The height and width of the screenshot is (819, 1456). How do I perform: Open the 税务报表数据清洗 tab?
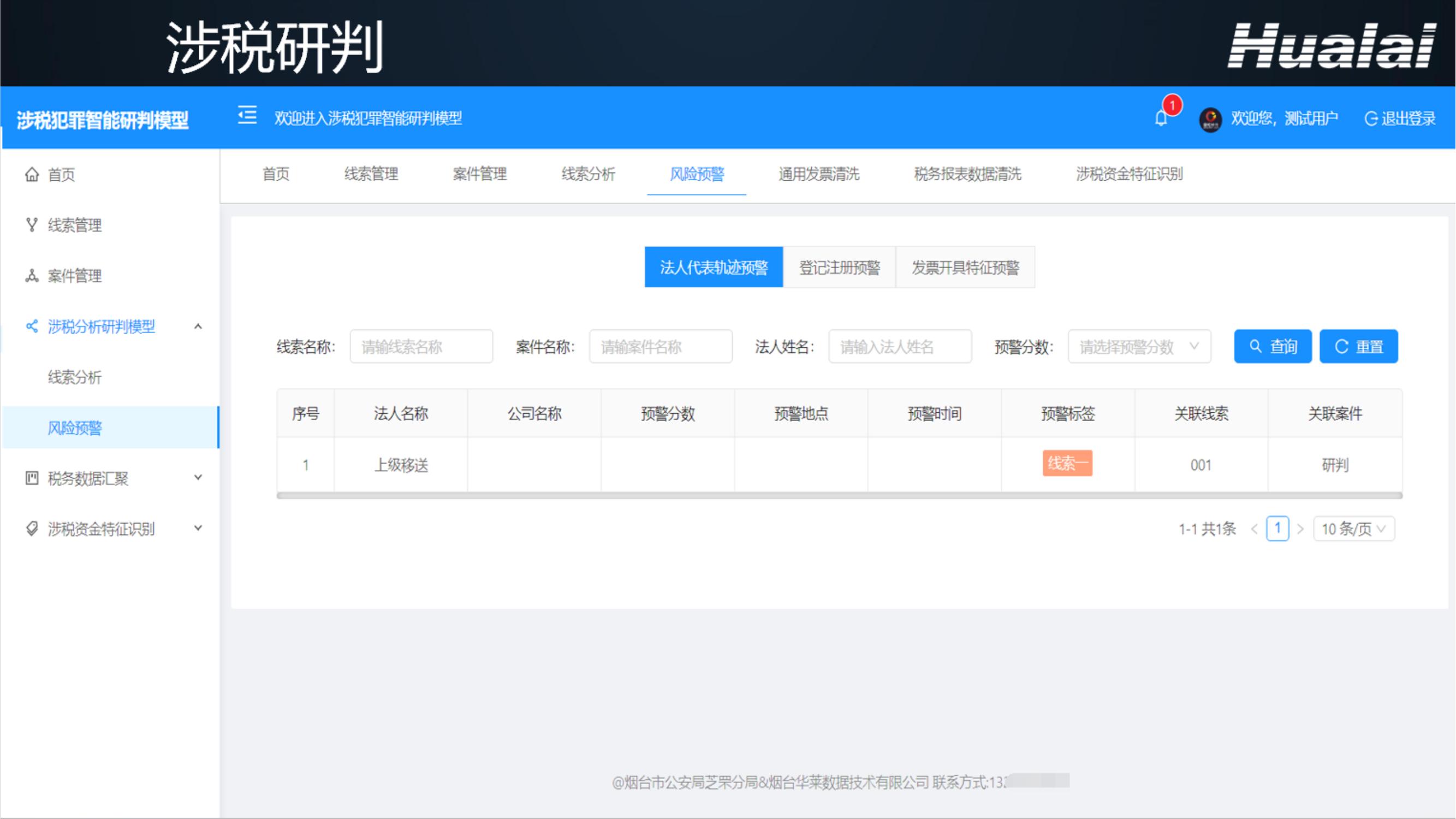coord(967,174)
